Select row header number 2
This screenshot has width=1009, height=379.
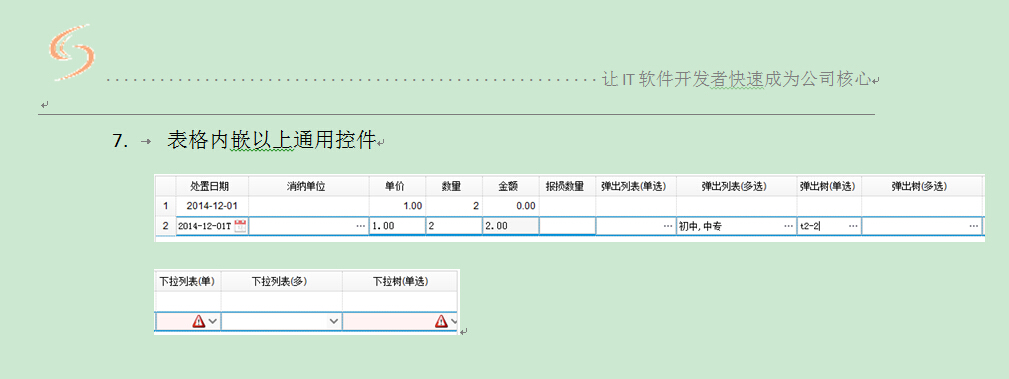(165, 226)
